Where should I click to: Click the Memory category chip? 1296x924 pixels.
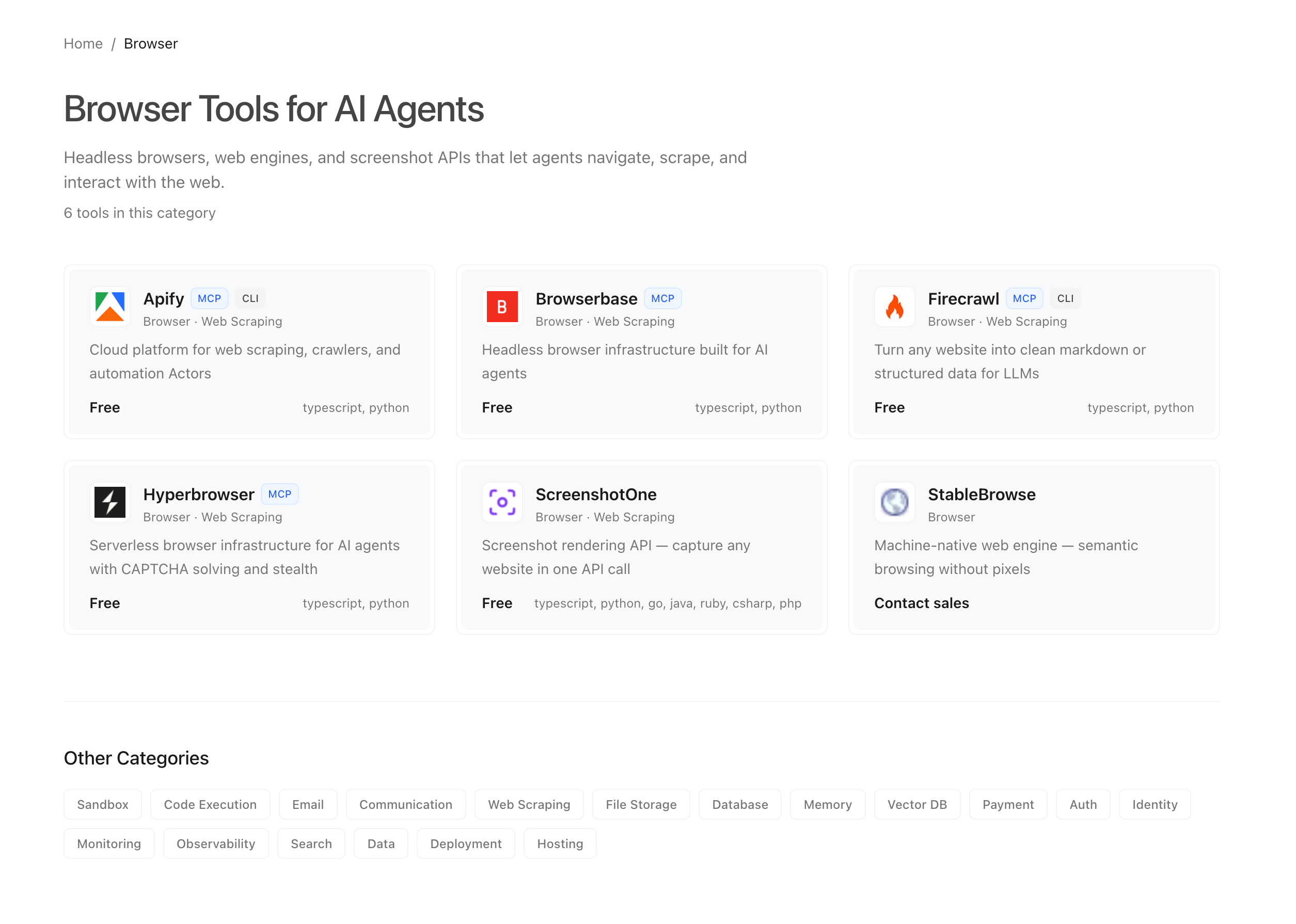(827, 804)
